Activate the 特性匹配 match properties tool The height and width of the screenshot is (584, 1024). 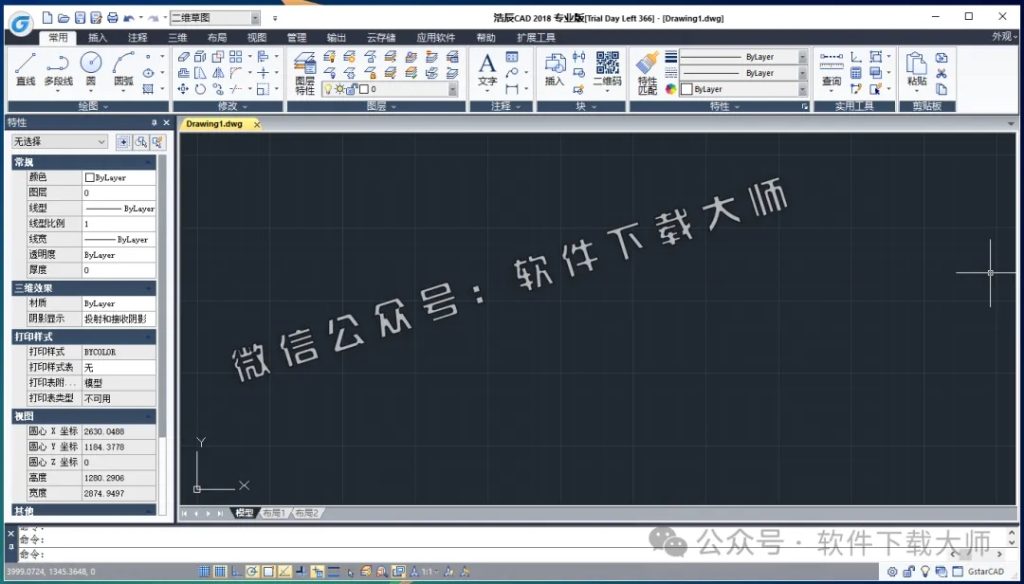646,68
